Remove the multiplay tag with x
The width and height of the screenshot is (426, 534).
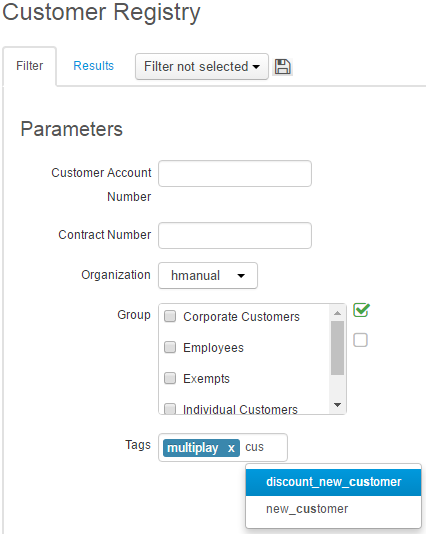[231, 448]
